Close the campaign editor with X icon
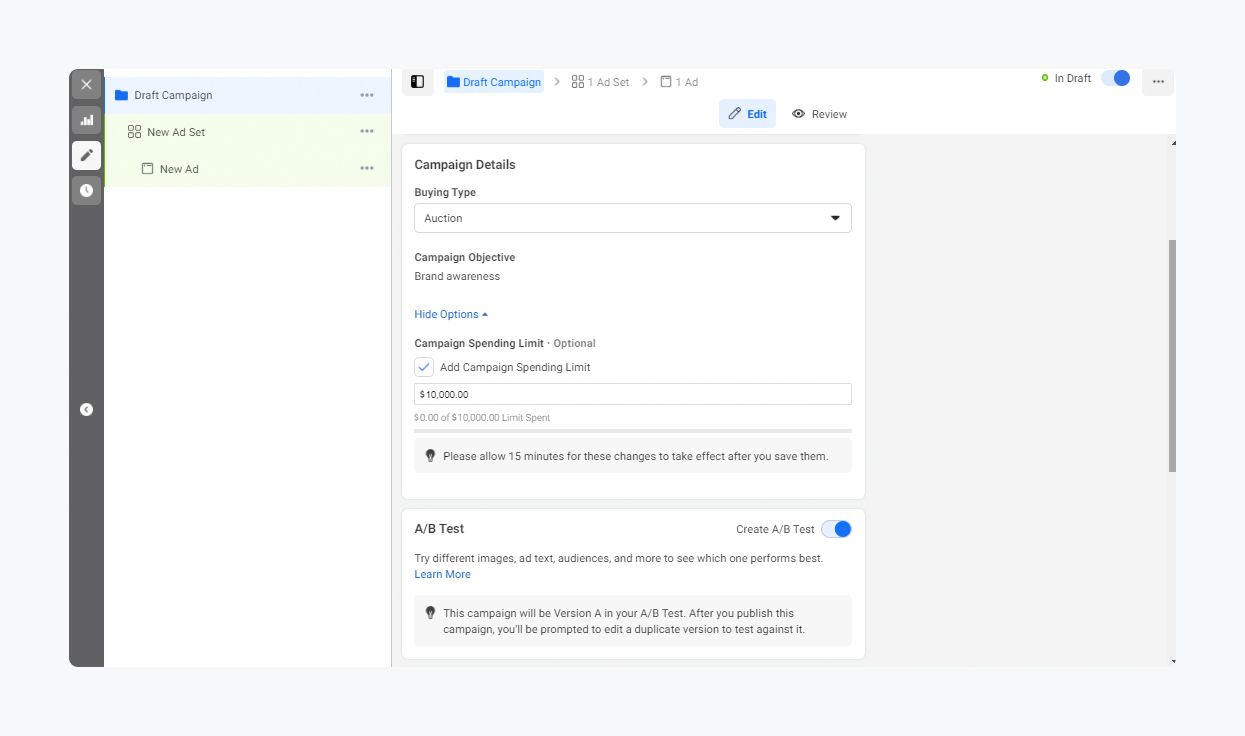Image resolution: width=1245 pixels, height=736 pixels. click(86, 85)
